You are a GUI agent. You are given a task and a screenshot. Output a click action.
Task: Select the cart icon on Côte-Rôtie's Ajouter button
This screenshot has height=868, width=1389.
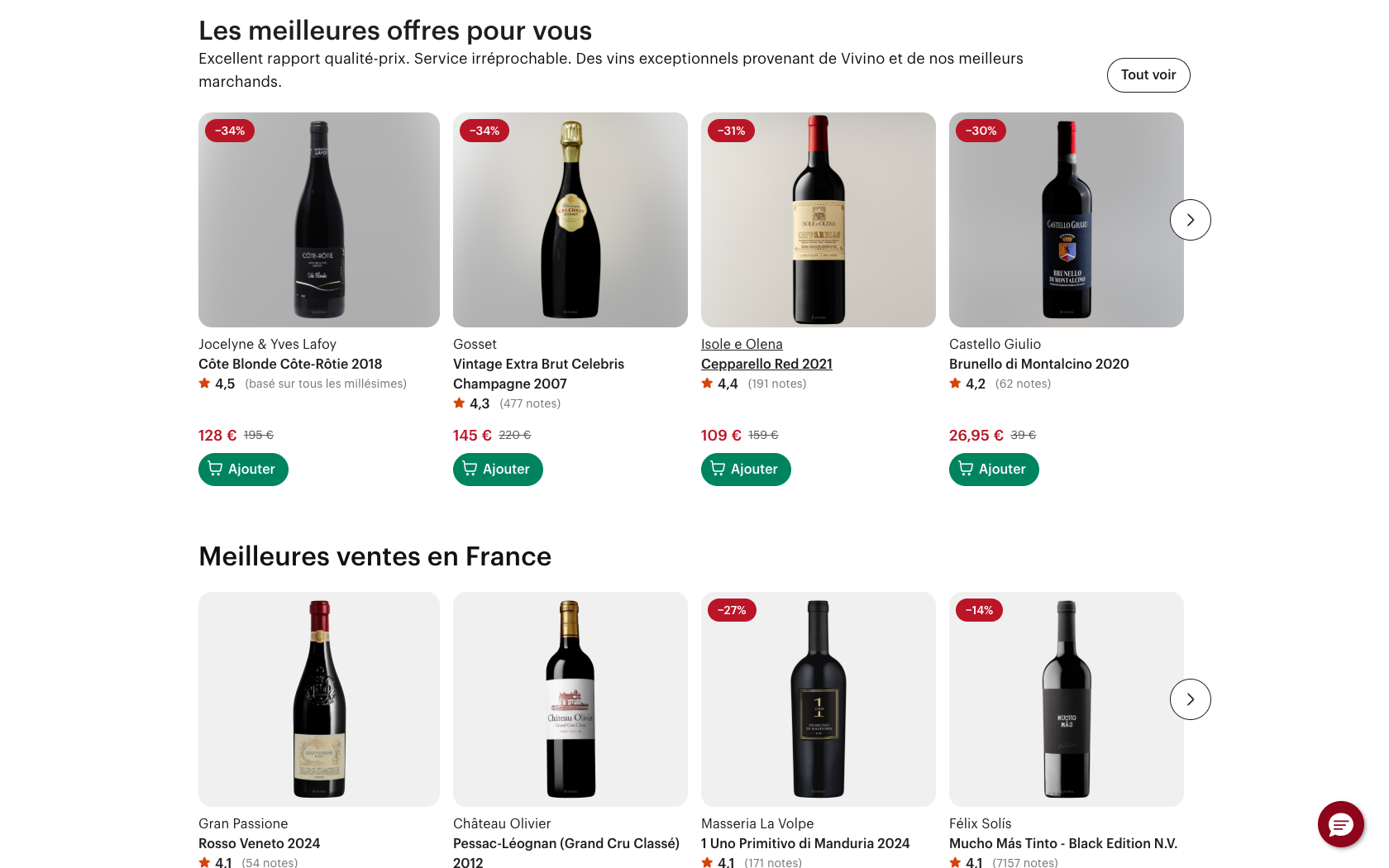[214, 469]
